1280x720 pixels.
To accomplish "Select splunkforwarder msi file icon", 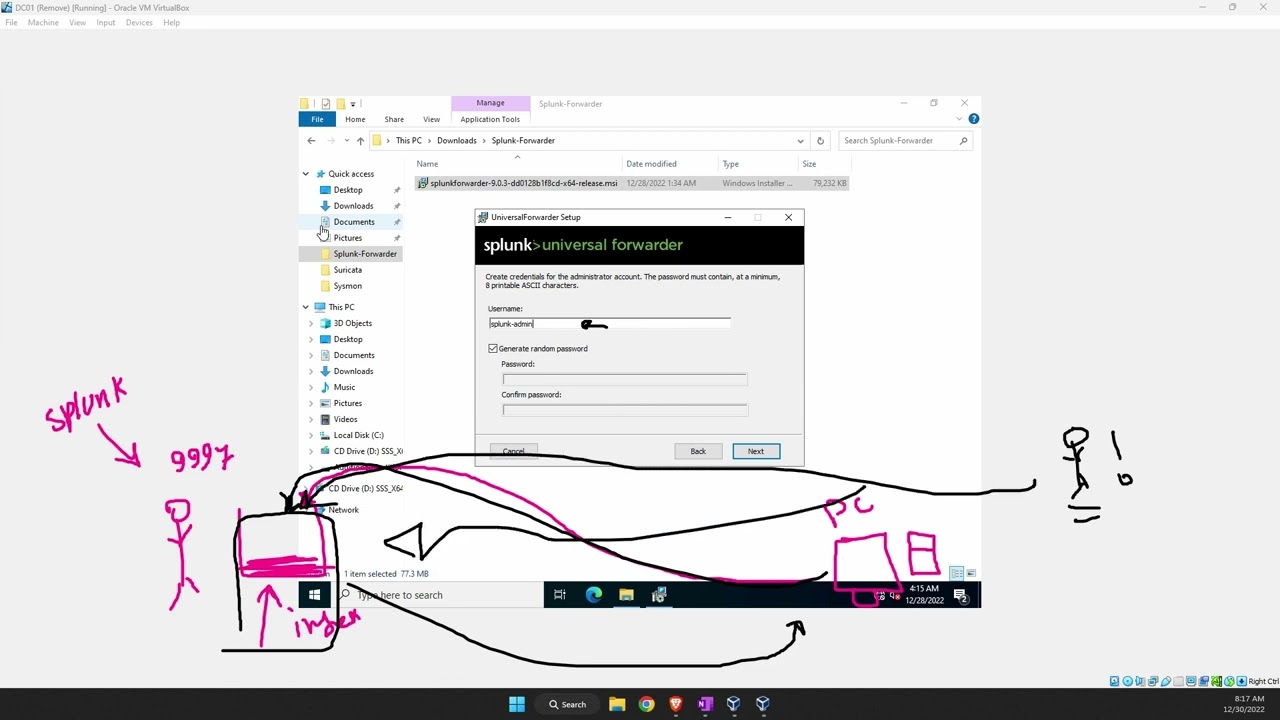I will pyautogui.click(x=423, y=183).
